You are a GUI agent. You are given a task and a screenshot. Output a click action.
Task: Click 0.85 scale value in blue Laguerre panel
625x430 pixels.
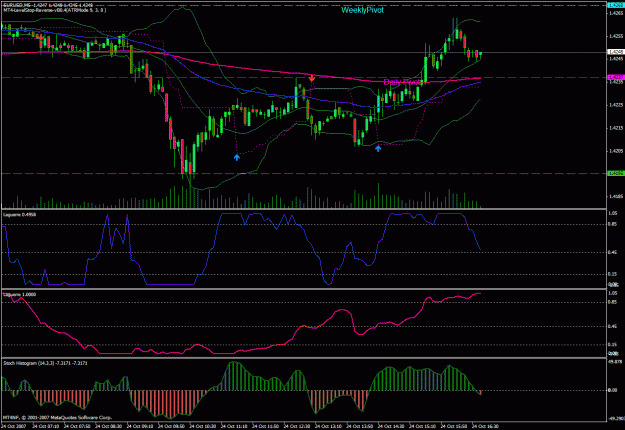tap(613, 224)
